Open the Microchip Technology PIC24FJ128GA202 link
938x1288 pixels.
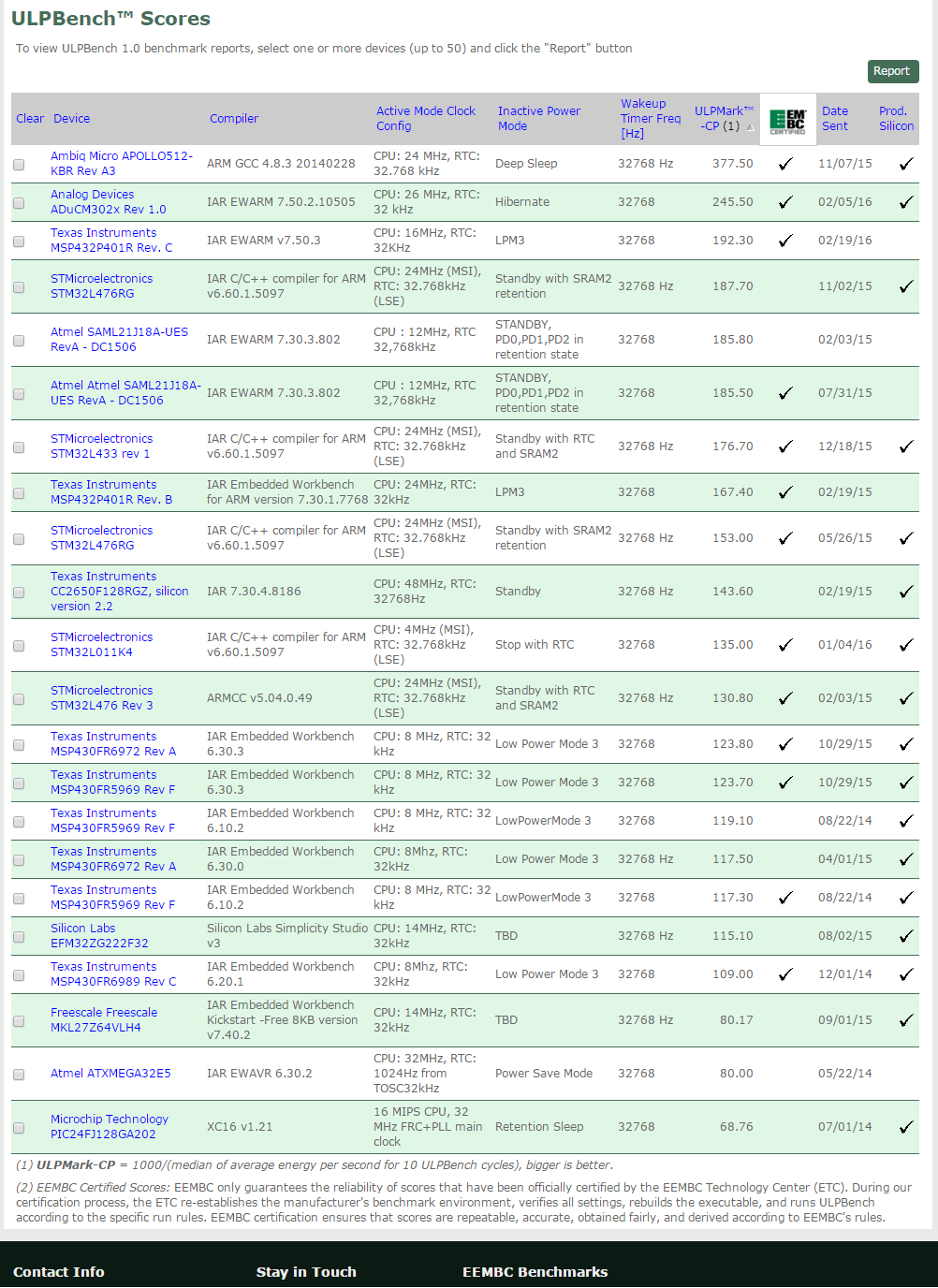[110, 1127]
